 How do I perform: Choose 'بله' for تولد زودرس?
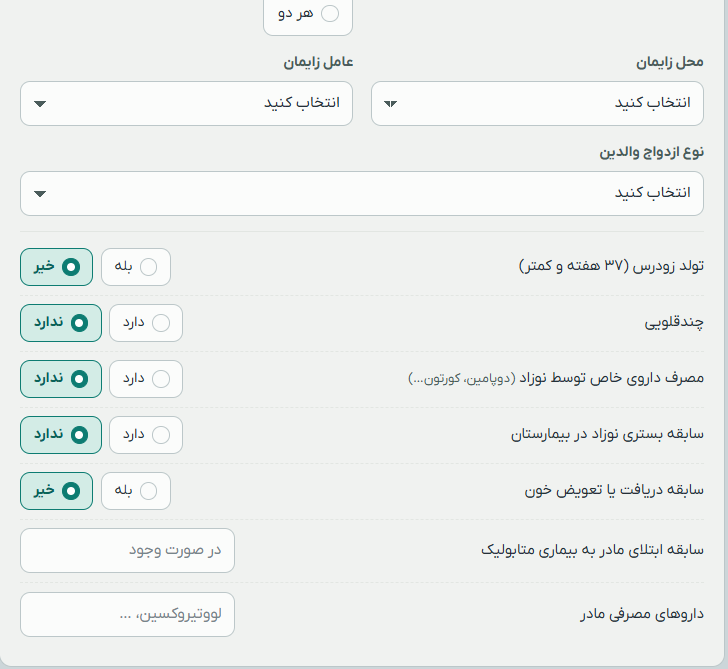(136, 267)
